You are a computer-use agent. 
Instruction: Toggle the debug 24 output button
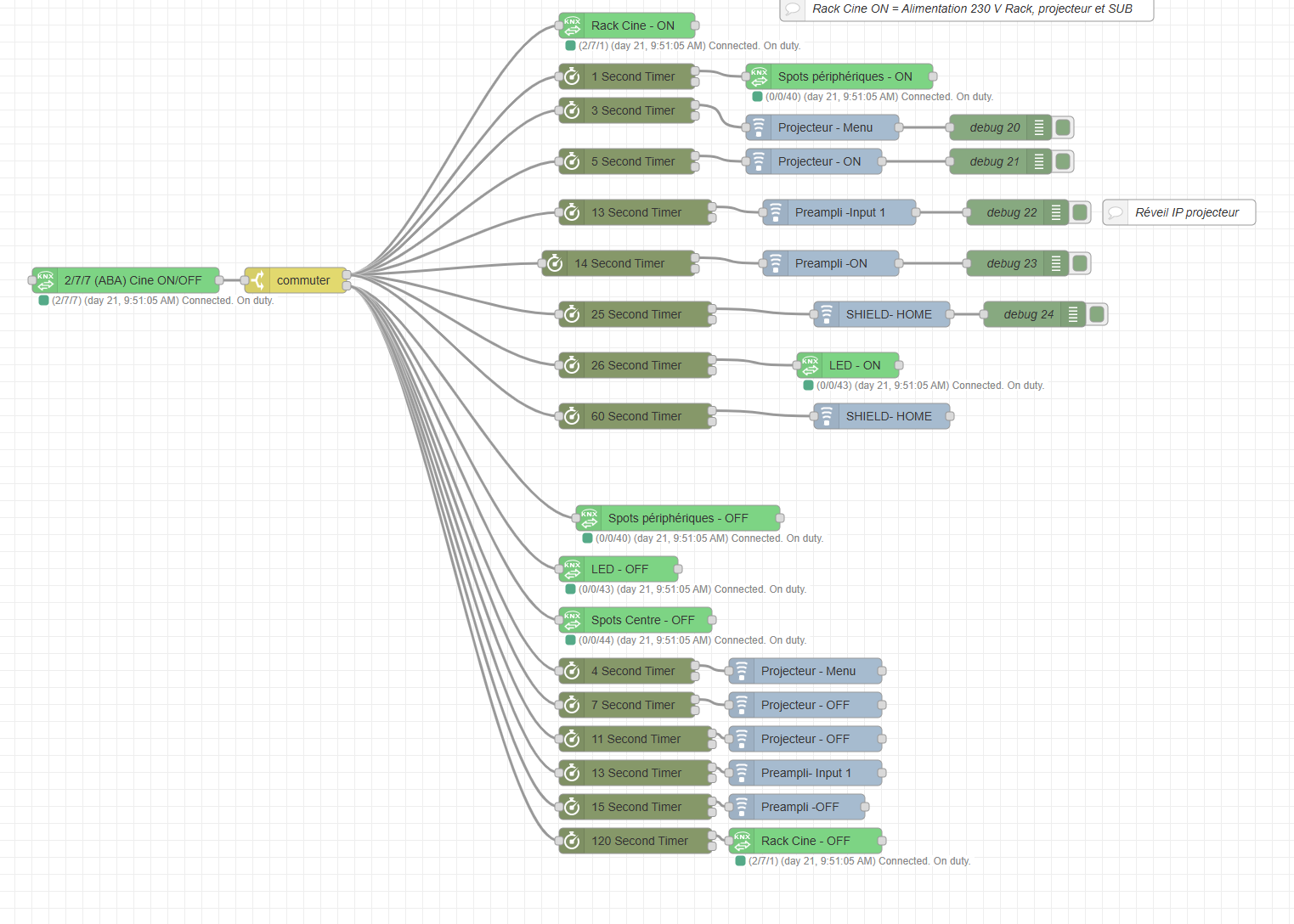(1097, 314)
